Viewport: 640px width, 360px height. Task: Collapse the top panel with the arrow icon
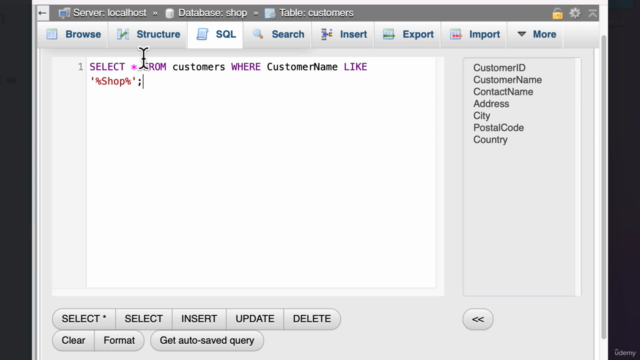click(x=593, y=13)
